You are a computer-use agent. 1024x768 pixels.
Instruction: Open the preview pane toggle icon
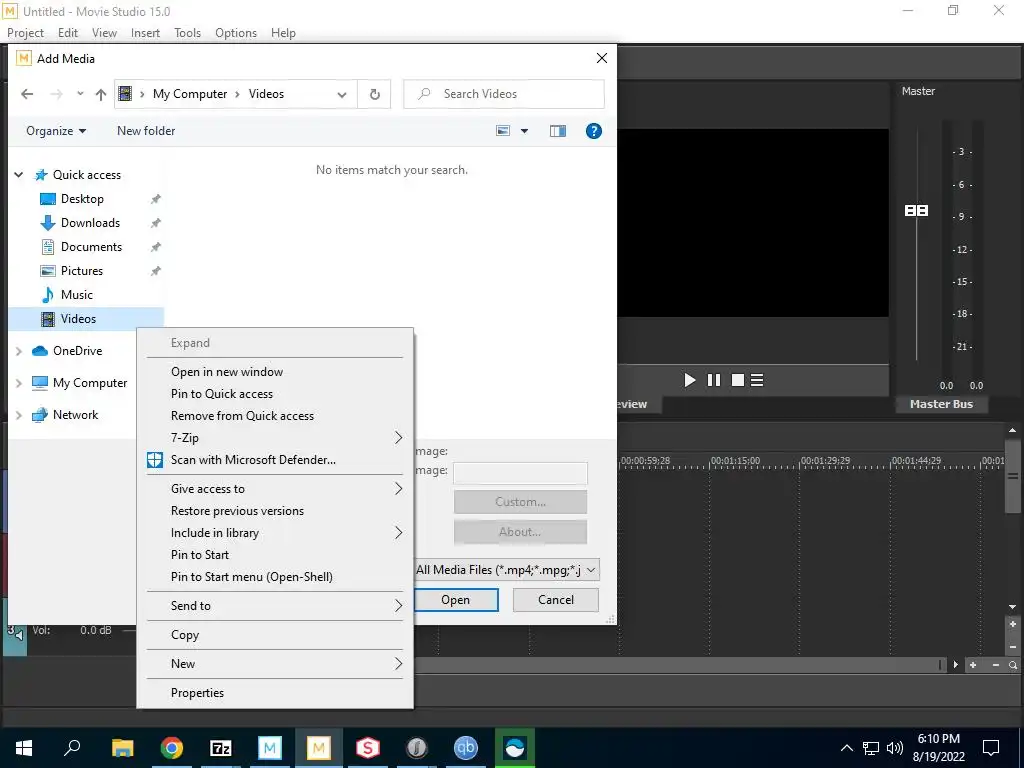coord(558,131)
